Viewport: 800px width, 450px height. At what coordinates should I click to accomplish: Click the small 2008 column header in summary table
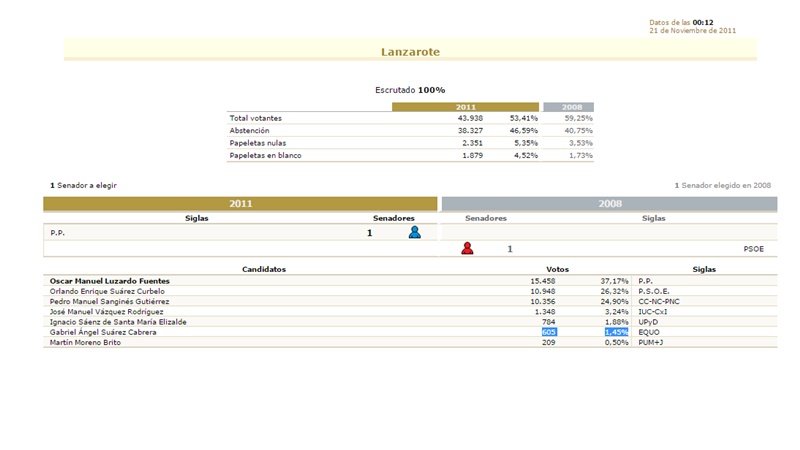[x=568, y=107]
